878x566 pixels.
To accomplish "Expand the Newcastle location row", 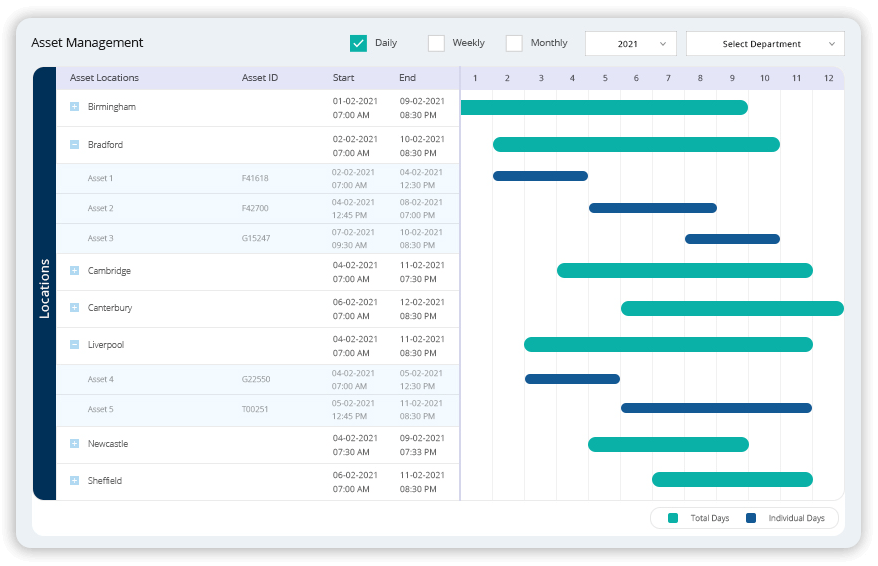I will coord(74,444).
